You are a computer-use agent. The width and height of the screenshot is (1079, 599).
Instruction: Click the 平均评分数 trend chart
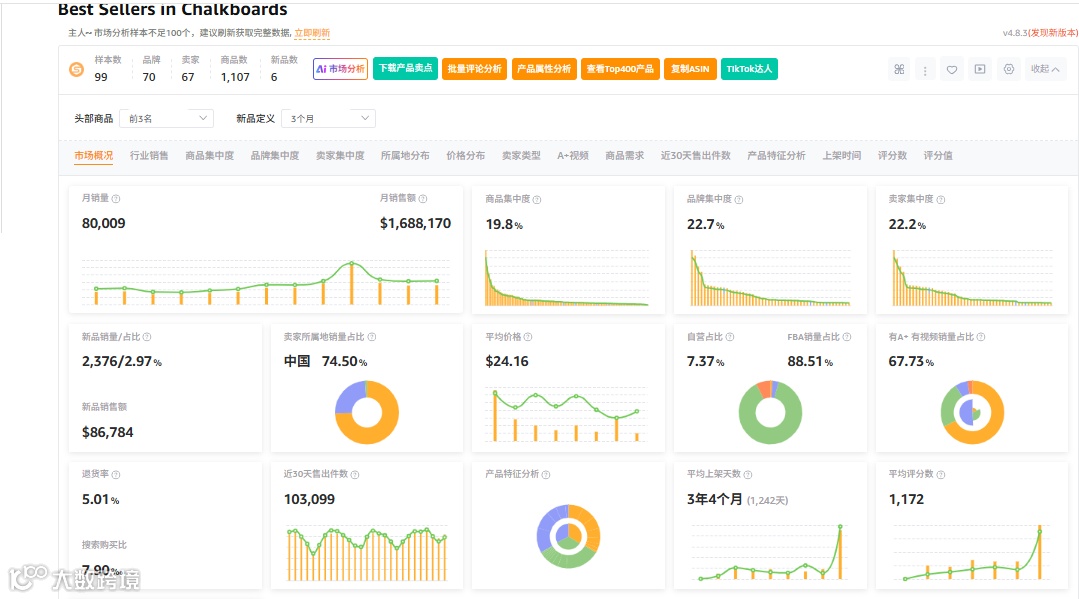972,552
